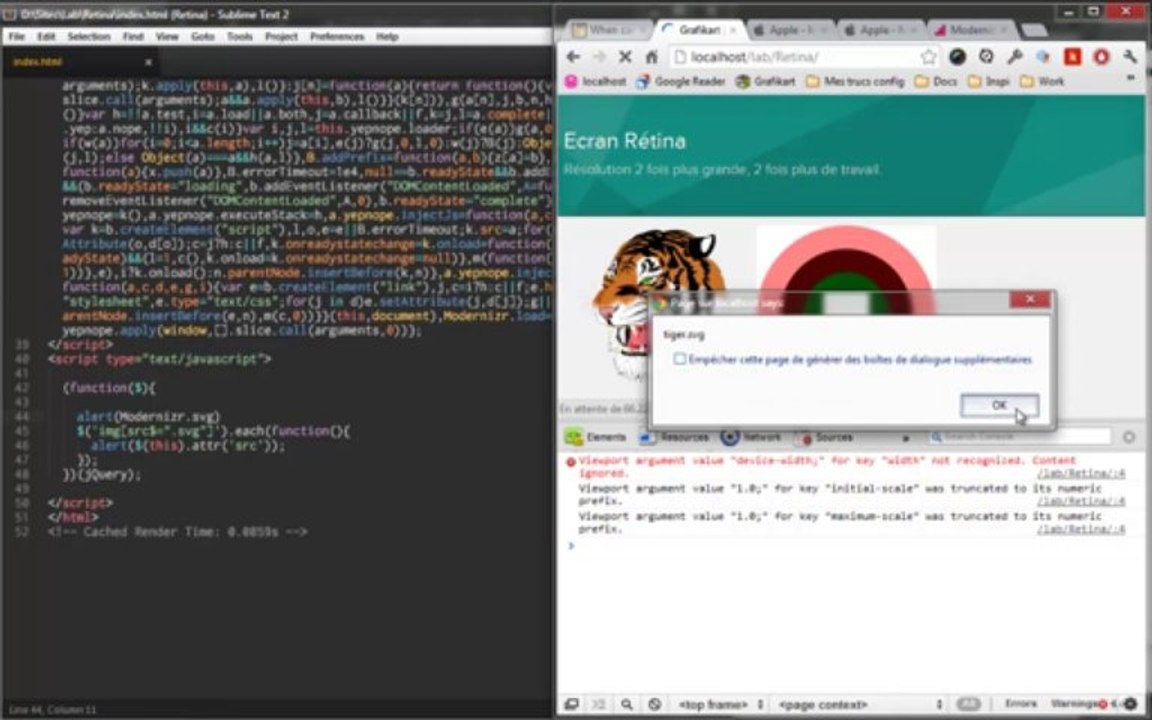Viewport: 1152px width, 720px height.
Task: Toggle console drawer icon in DevTools
Action: [x=598, y=705]
